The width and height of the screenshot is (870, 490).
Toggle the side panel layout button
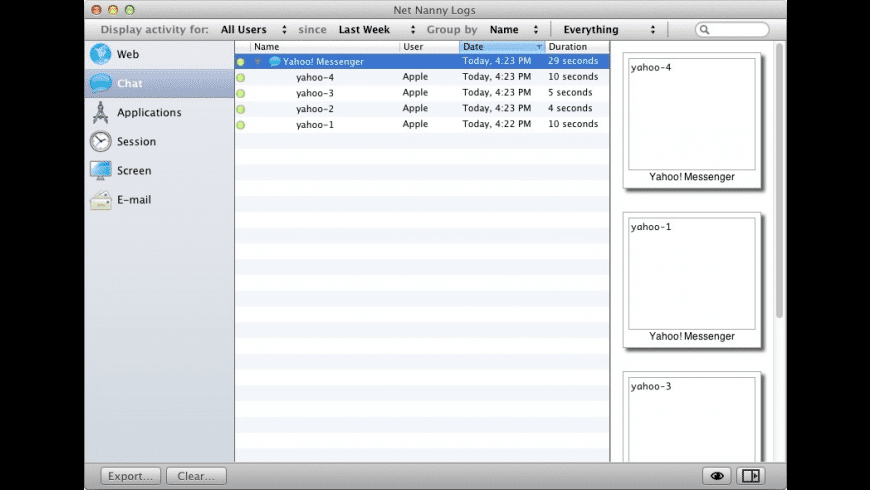[x=751, y=476]
